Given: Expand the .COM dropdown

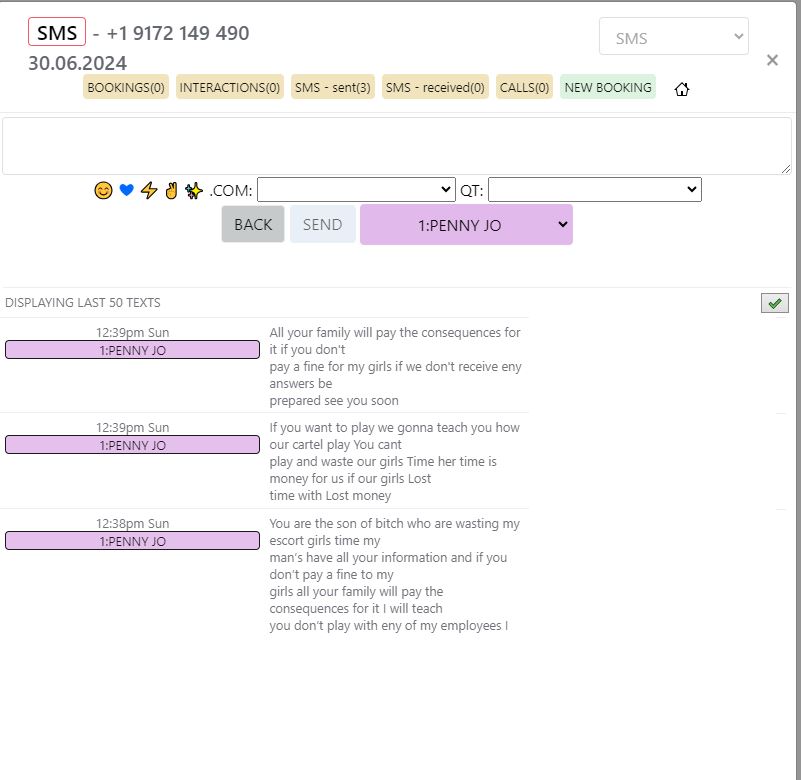Looking at the screenshot, I should point(356,189).
